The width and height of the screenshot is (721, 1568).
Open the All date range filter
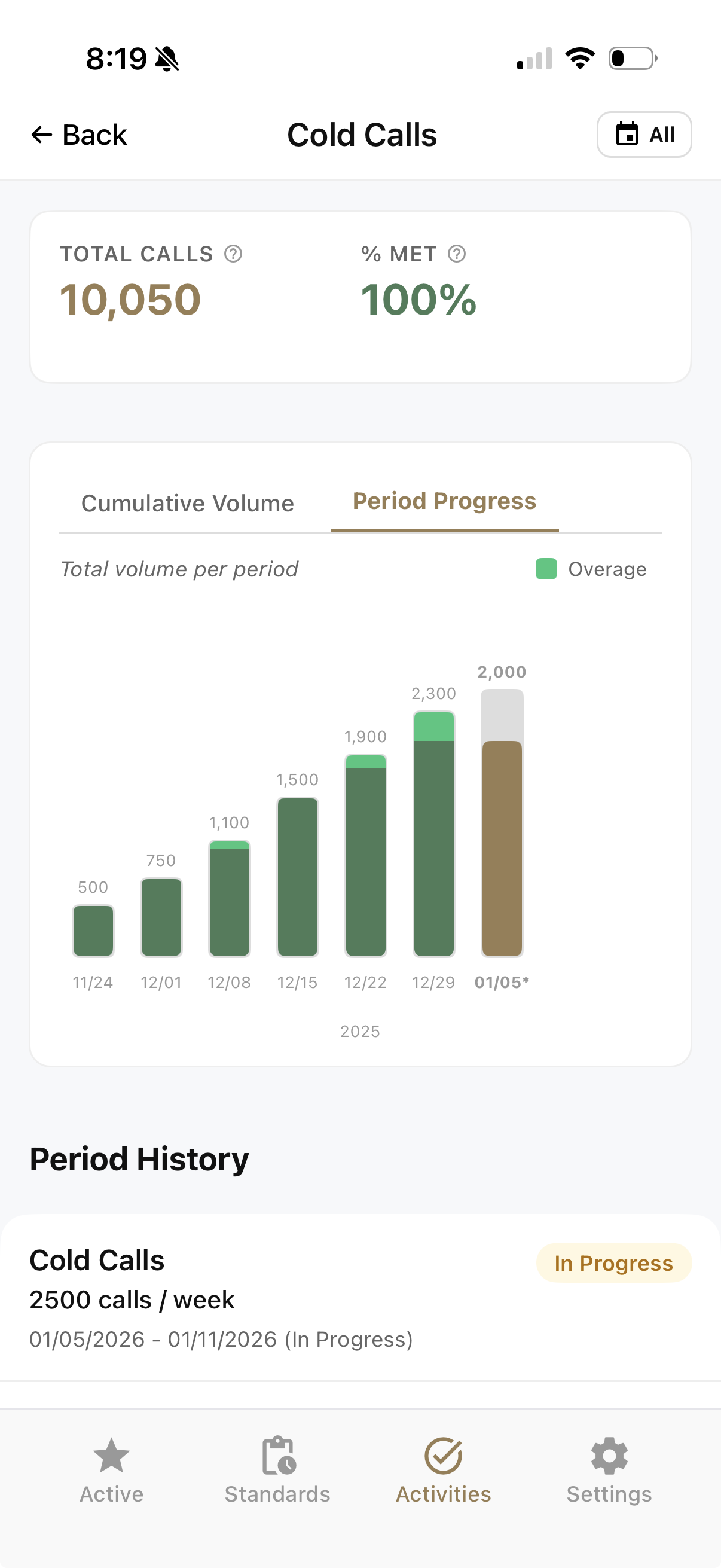pos(644,135)
